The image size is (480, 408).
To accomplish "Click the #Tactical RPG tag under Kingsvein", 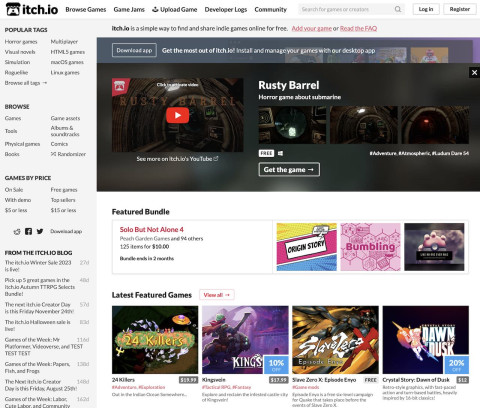I will [x=216, y=387].
